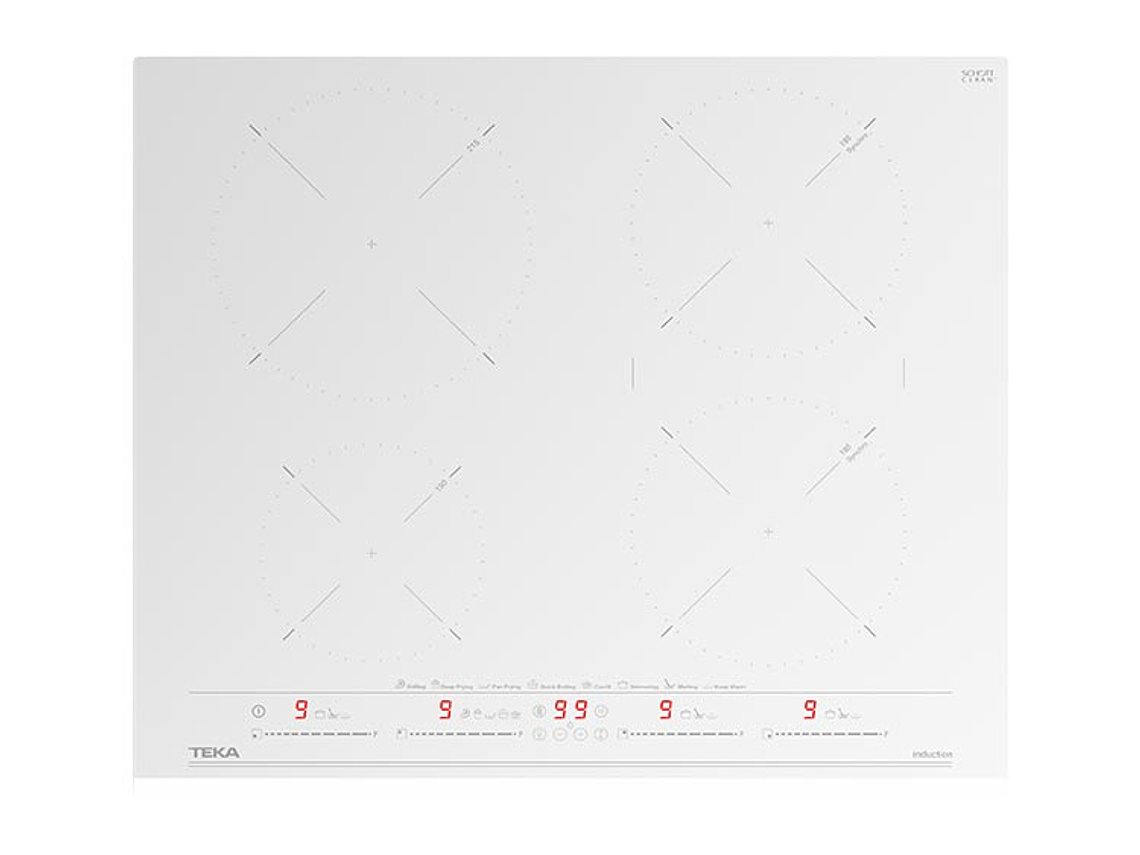Click the TEKA brand logo

point(214,753)
